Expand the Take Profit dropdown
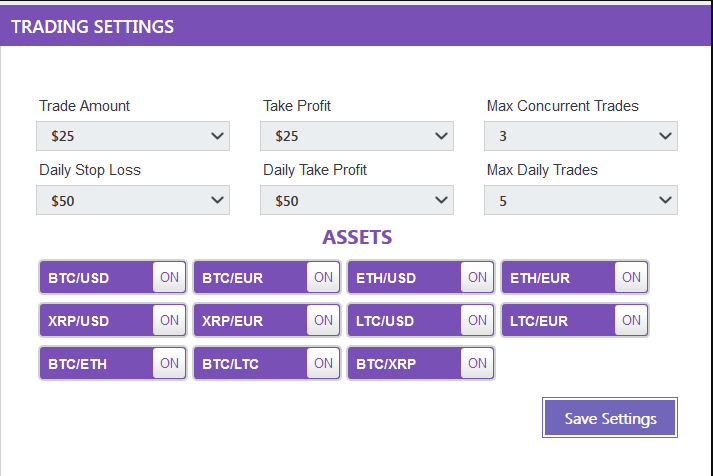This screenshot has height=476, width=713. 357,136
